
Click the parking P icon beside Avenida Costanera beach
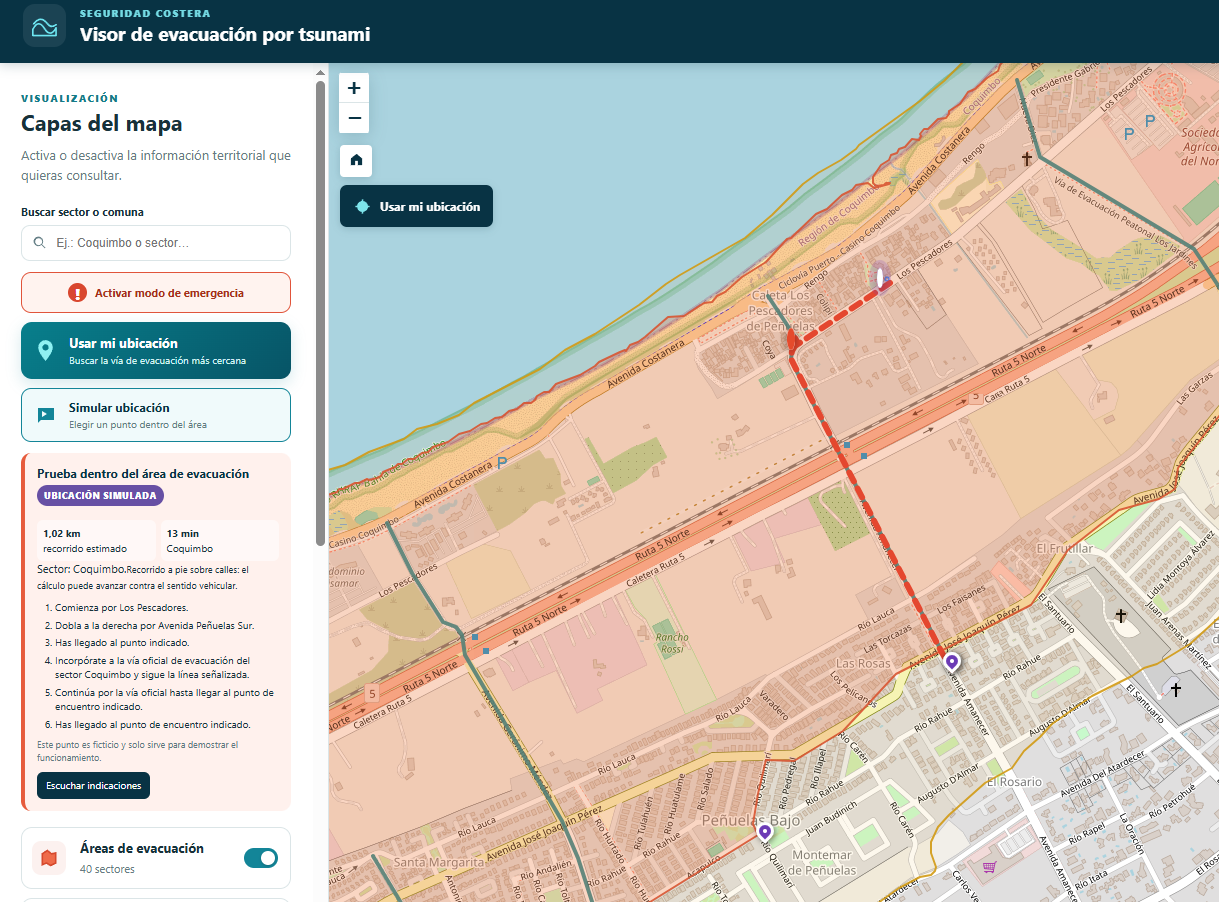coord(502,463)
